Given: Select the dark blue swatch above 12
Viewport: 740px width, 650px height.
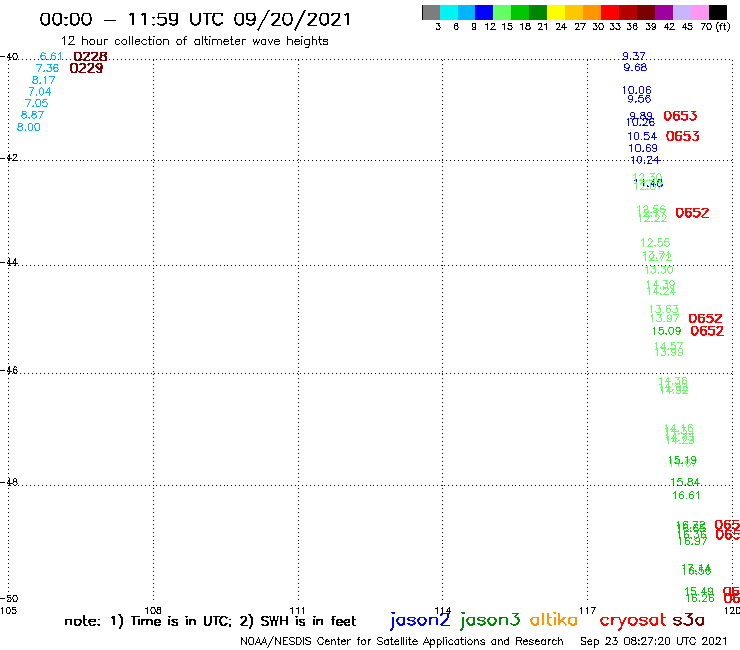Looking at the screenshot, I should coord(484,12).
